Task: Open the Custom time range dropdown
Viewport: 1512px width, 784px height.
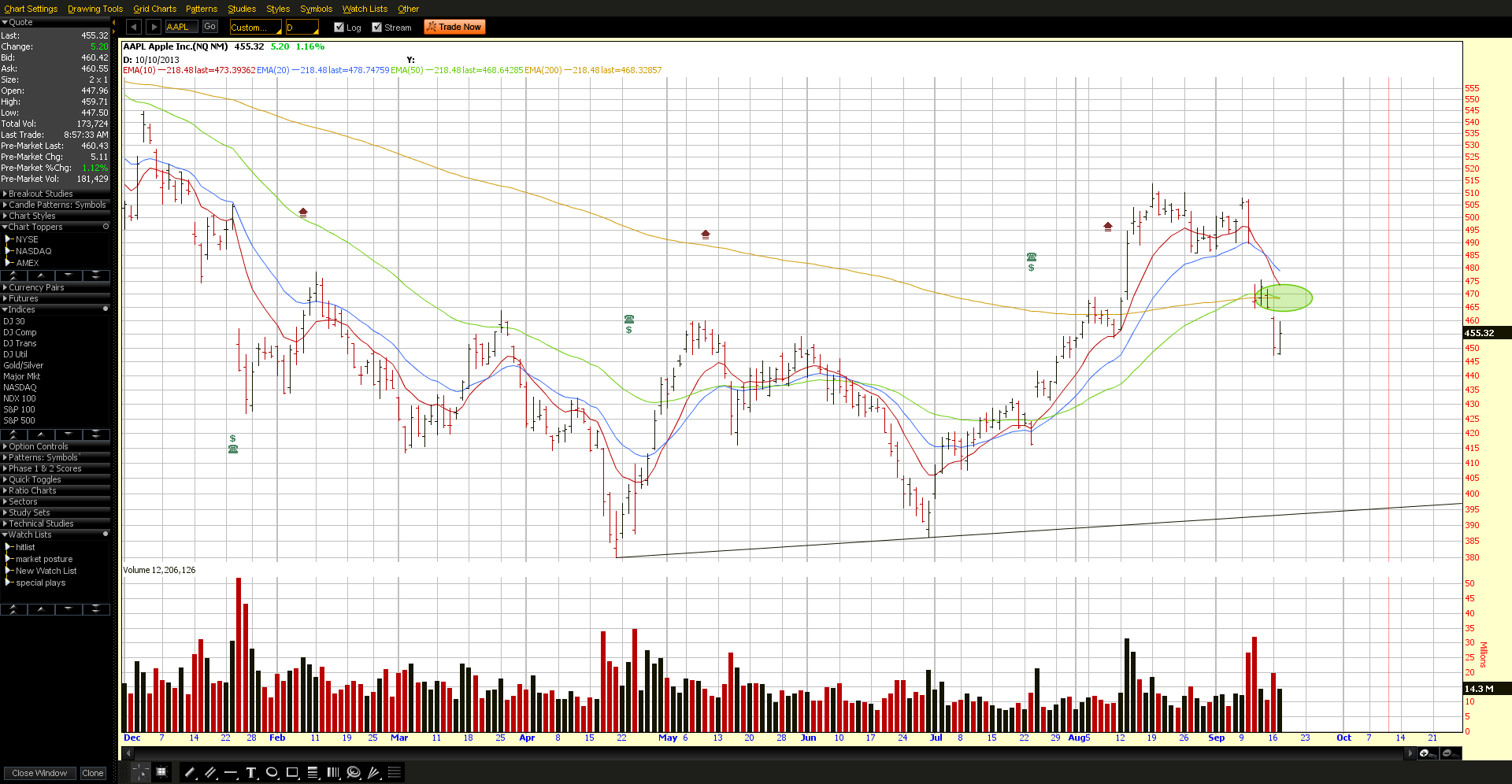Action: tap(255, 28)
